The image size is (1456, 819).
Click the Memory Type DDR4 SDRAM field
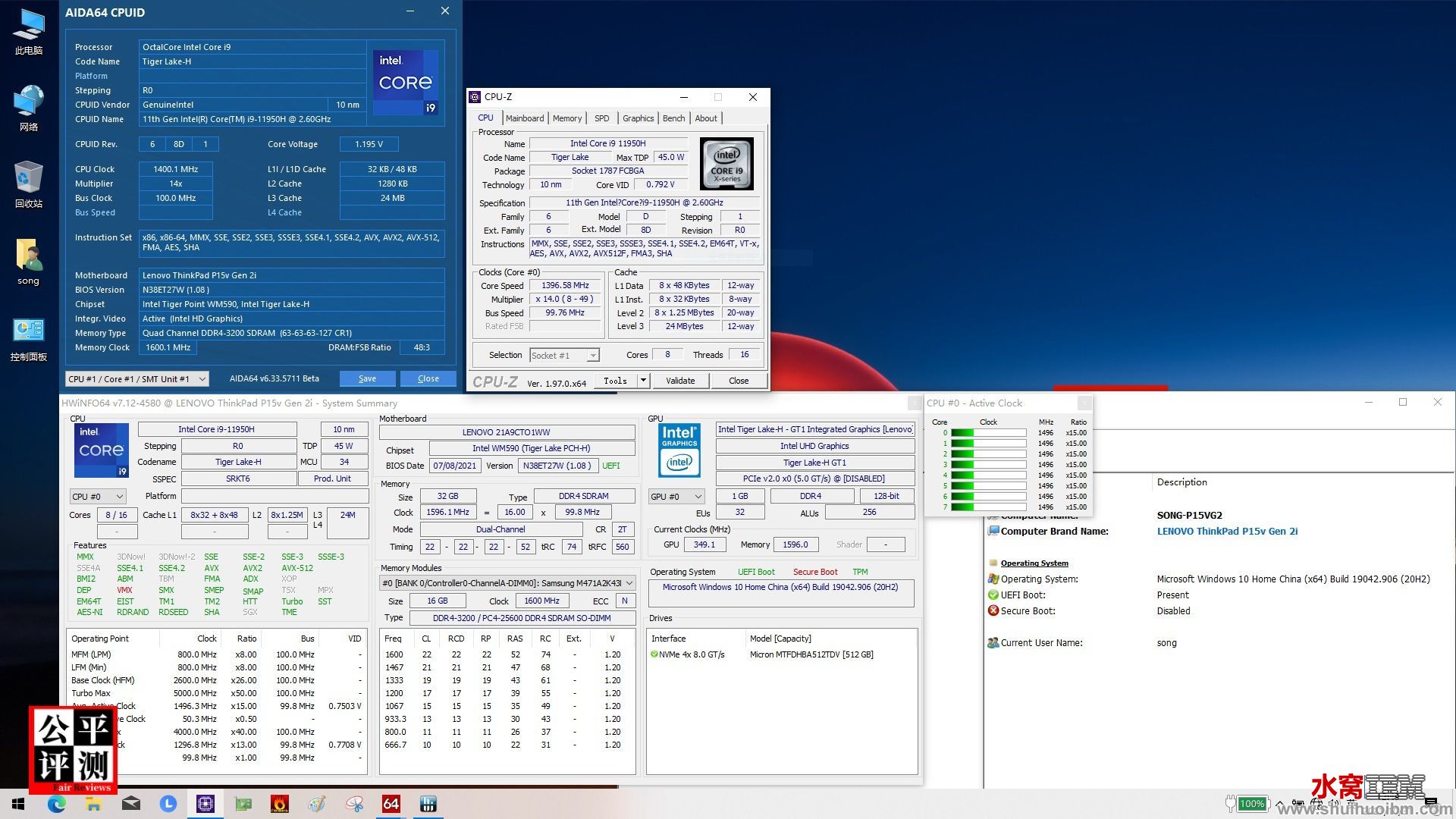(x=584, y=497)
